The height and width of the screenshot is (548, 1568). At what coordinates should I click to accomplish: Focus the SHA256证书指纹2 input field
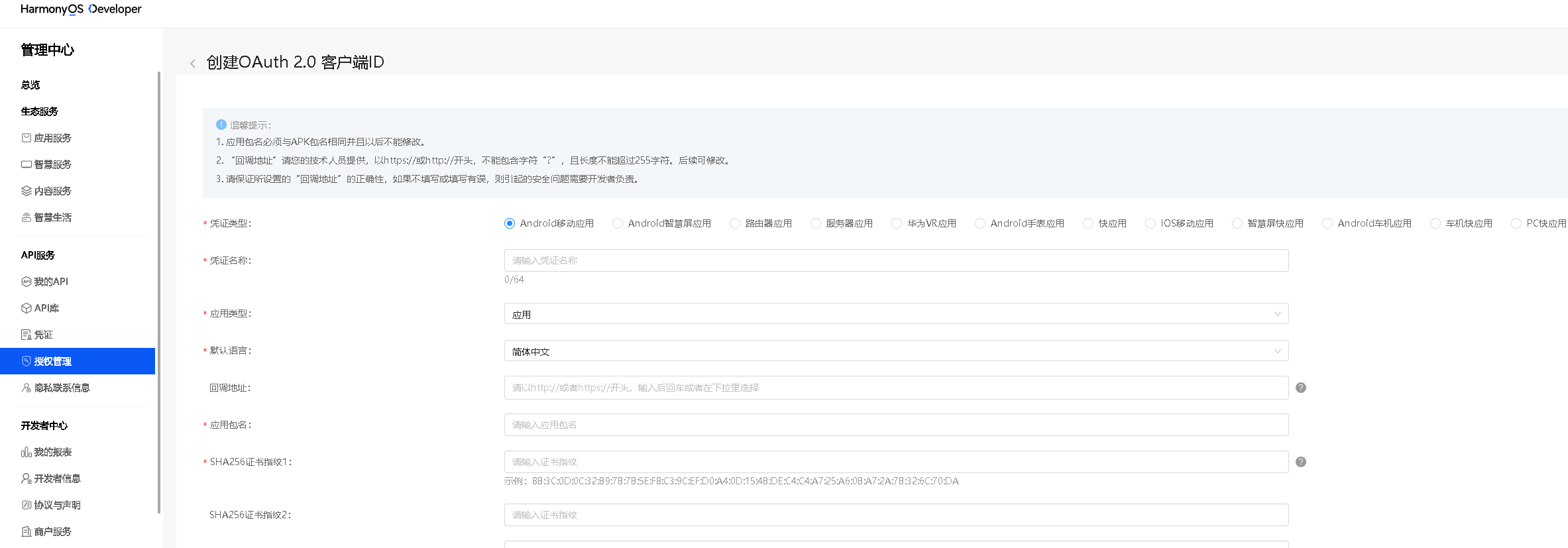896,515
